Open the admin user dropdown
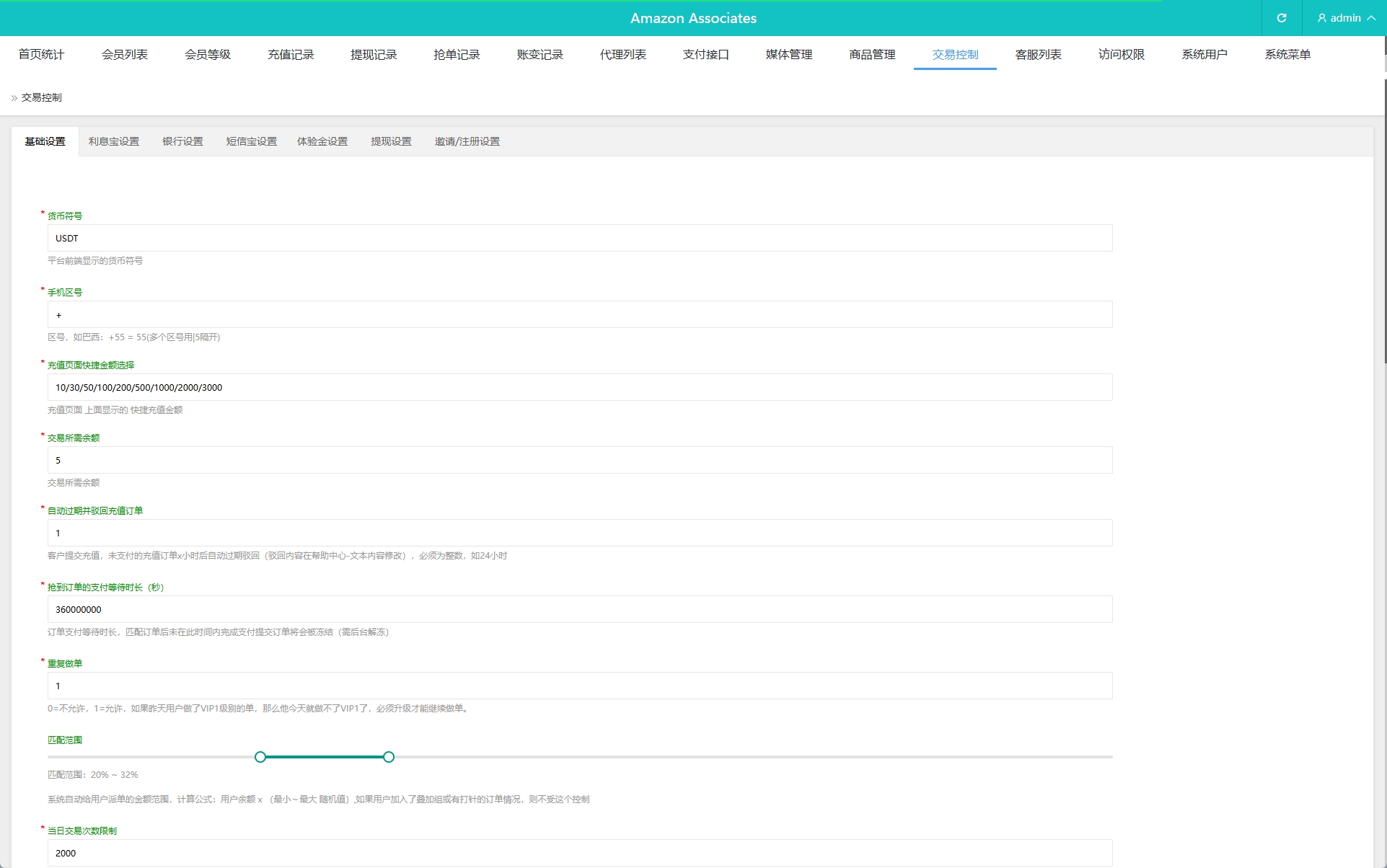The image size is (1387, 868). pyautogui.click(x=1346, y=18)
